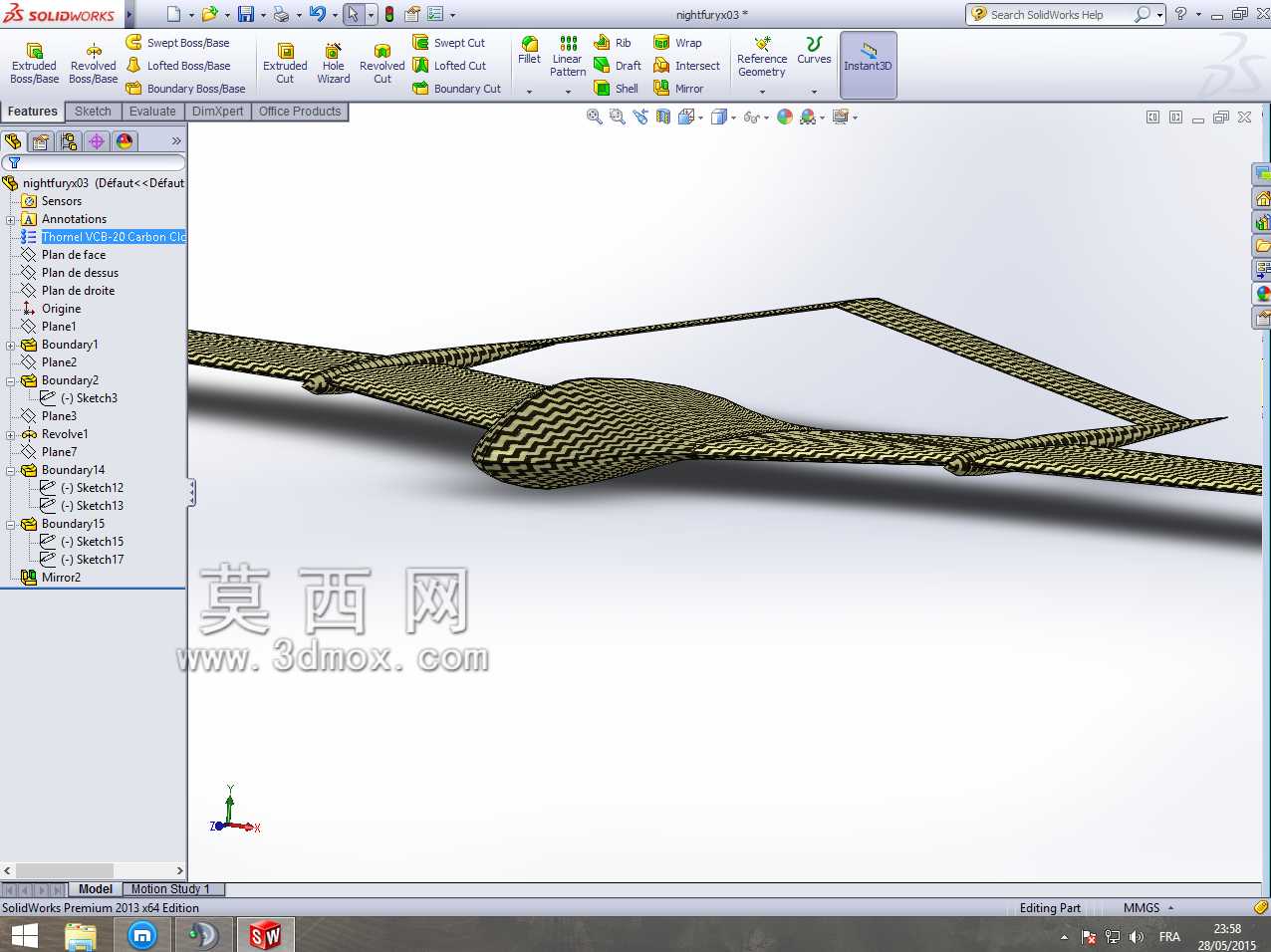Click the Print button

click(281, 14)
